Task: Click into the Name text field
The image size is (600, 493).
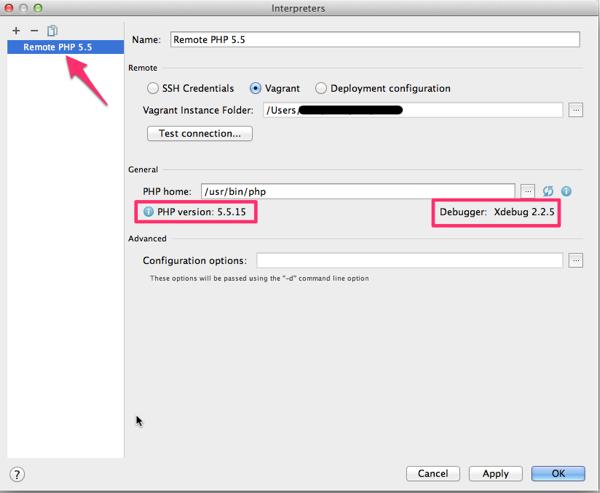Action: point(374,40)
